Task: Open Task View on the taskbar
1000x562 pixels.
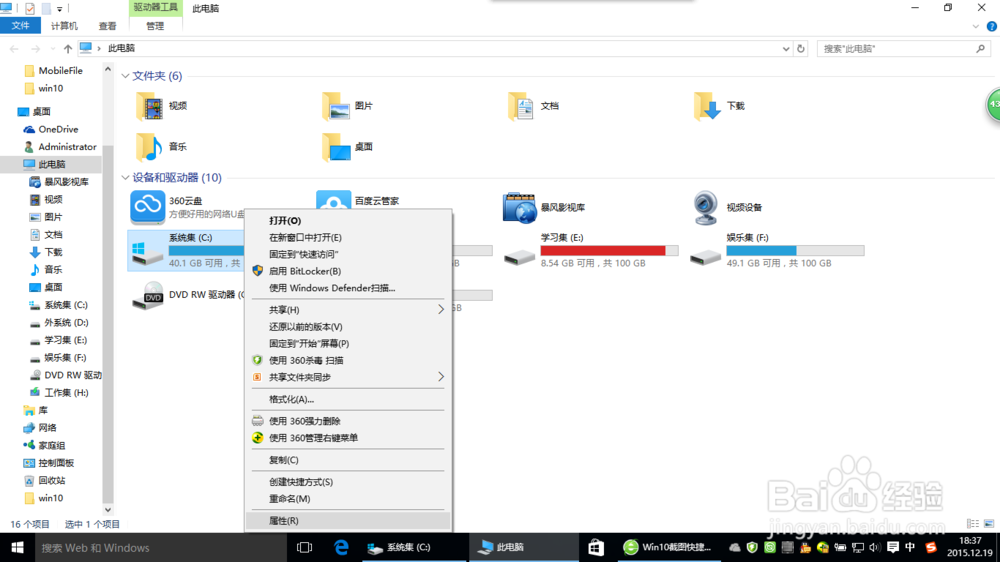Action: tap(305, 547)
